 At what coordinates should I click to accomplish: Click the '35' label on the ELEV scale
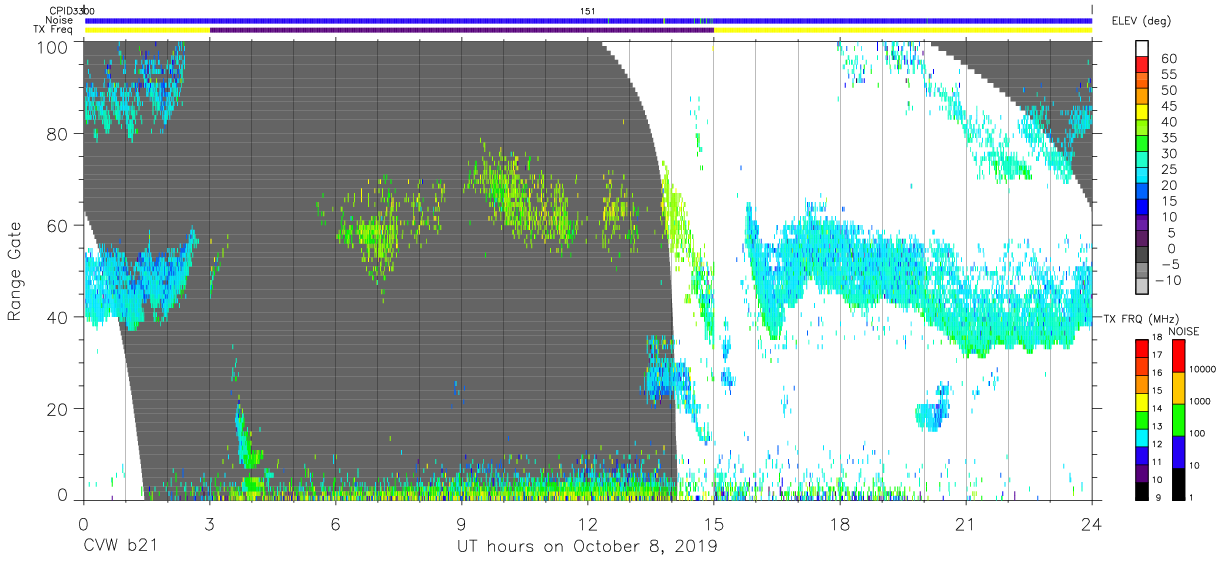(x=1169, y=138)
